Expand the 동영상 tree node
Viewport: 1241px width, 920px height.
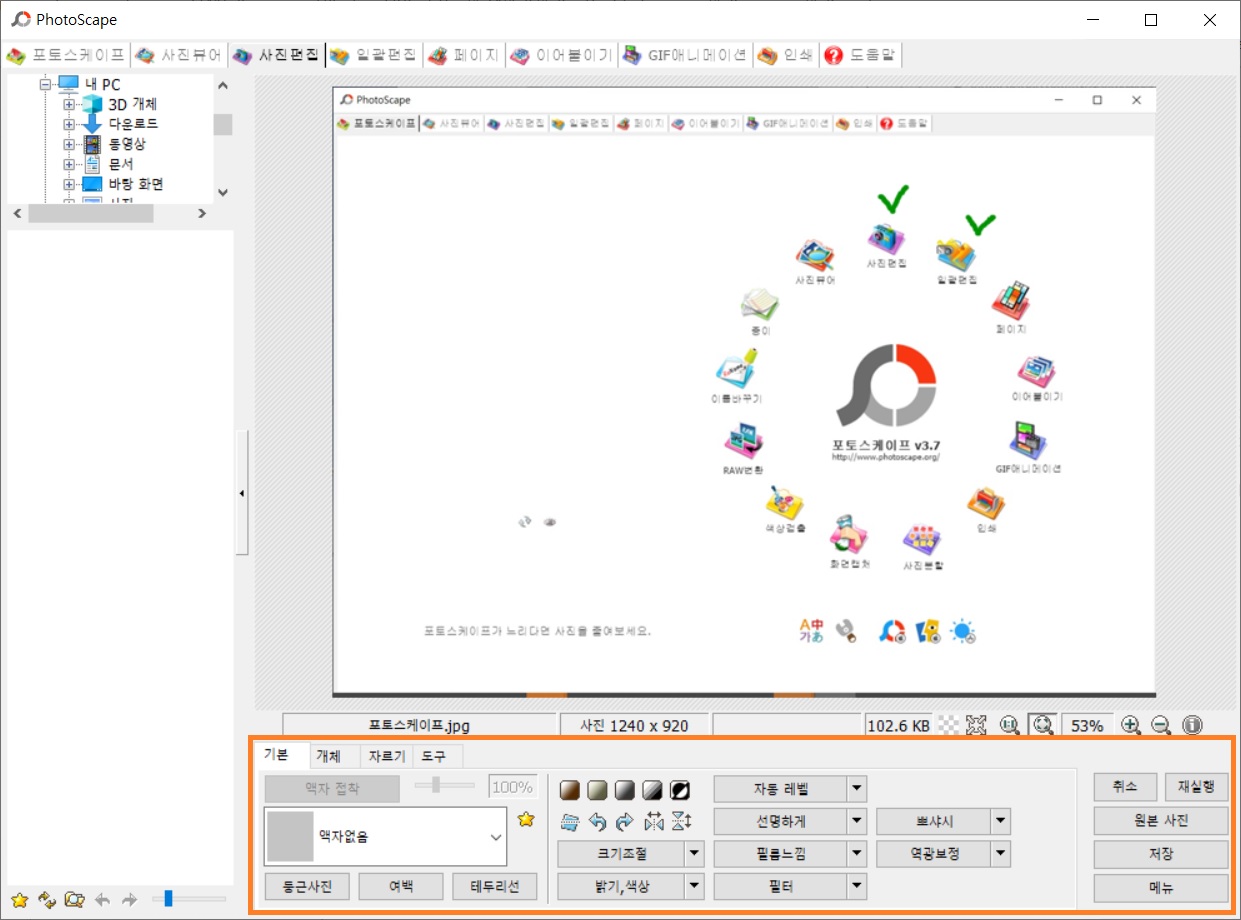pyautogui.click(x=69, y=144)
